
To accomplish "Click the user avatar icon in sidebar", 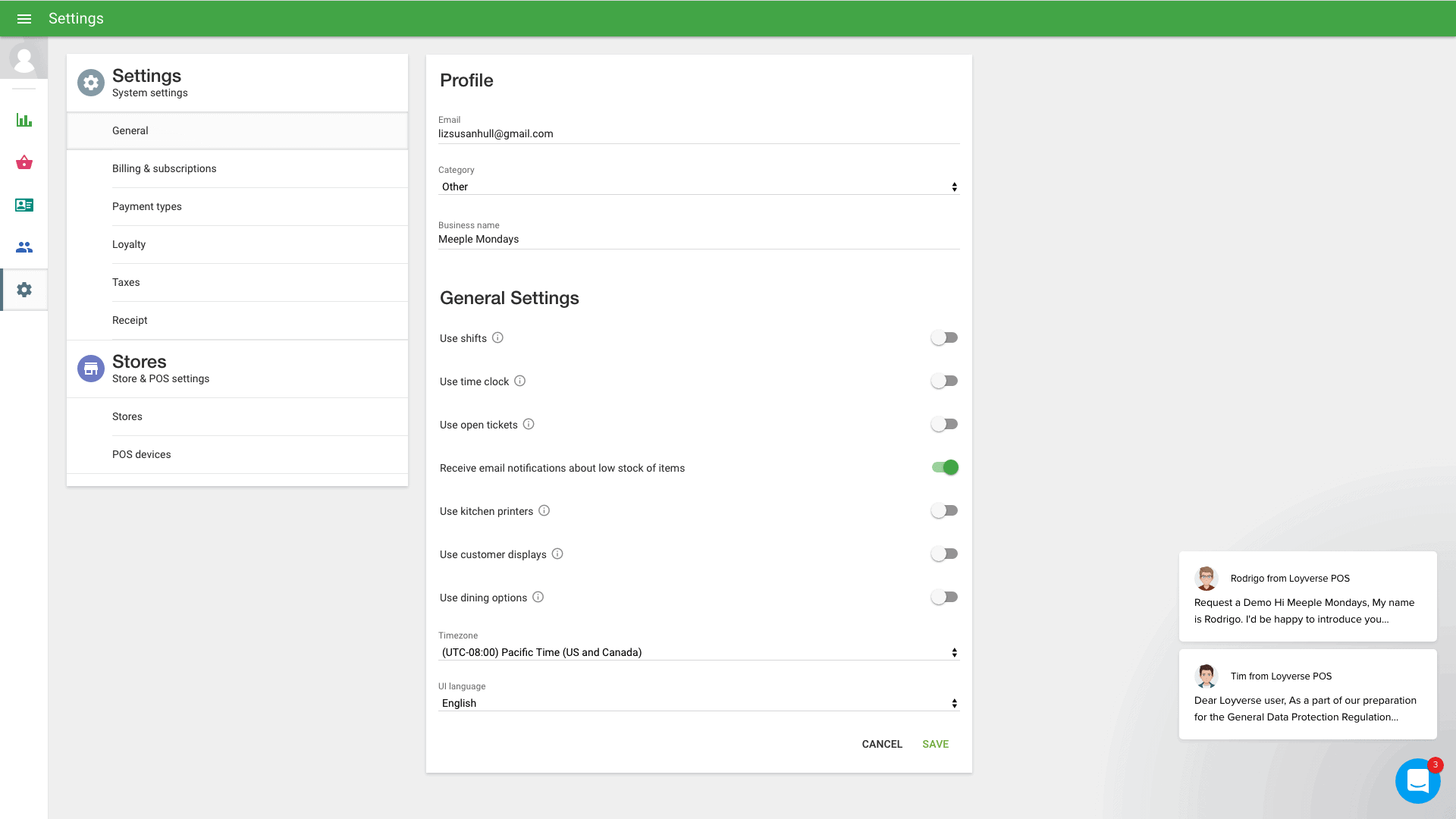I will point(24,59).
